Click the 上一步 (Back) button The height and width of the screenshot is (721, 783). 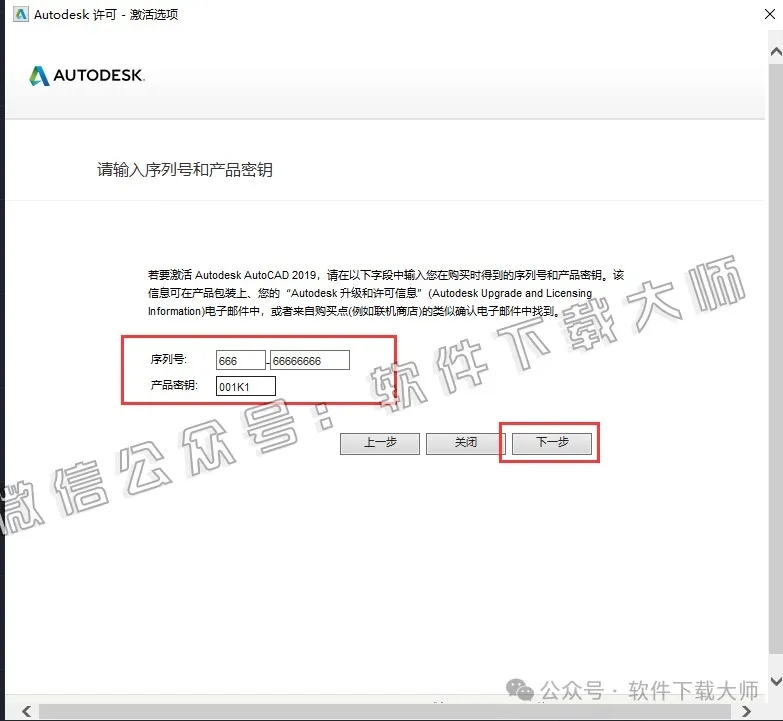[380, 443]
